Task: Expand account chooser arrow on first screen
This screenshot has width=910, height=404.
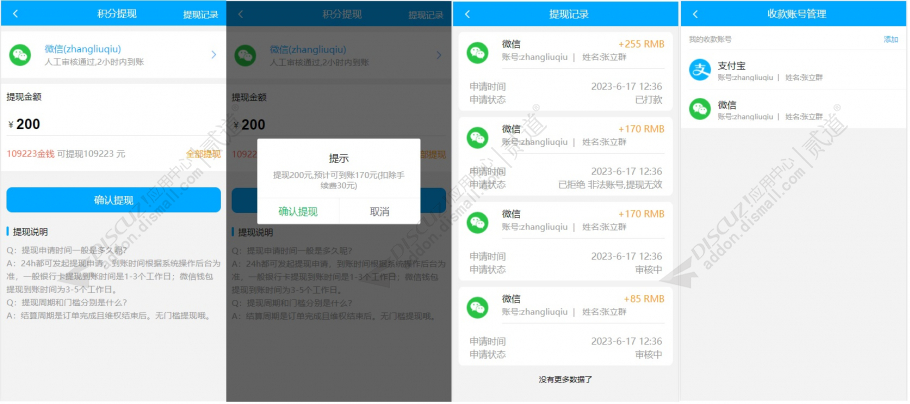Action: (214, 55)
